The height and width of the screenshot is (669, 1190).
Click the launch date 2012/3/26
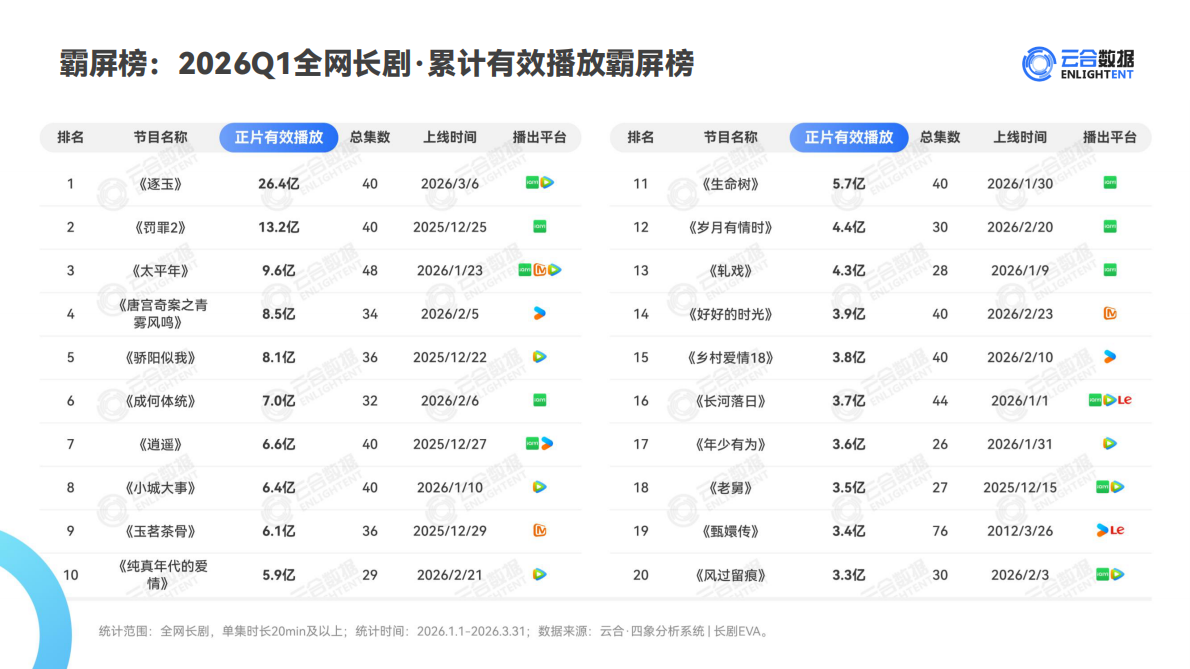(x=1020, y=531)
